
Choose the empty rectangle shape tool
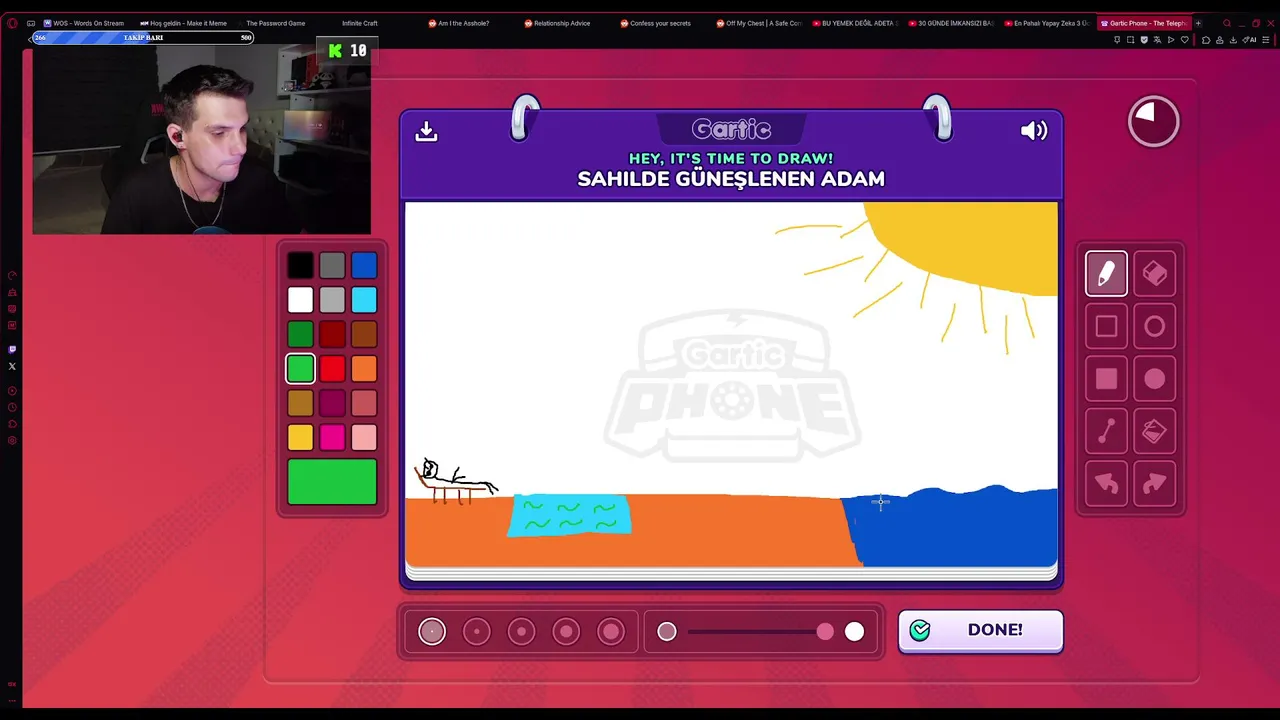point(1106,326)
